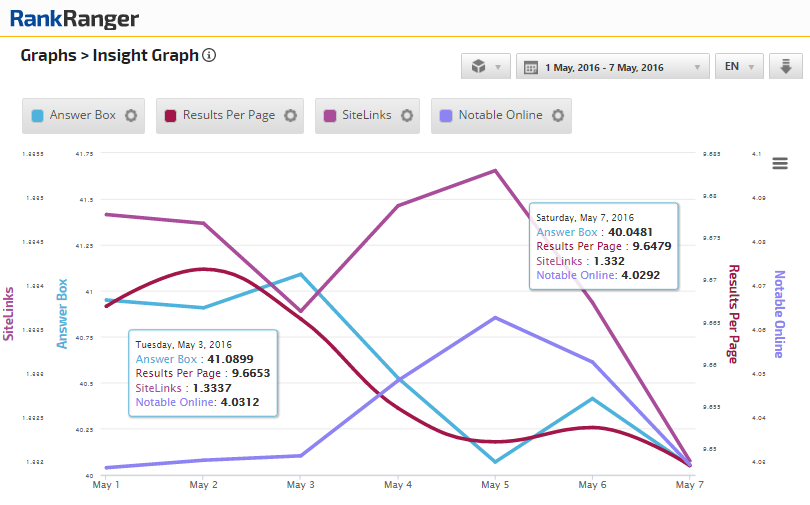Click the info icon beside Insight Graph
The width and height of the screenshot is (810, 505).
209,56
